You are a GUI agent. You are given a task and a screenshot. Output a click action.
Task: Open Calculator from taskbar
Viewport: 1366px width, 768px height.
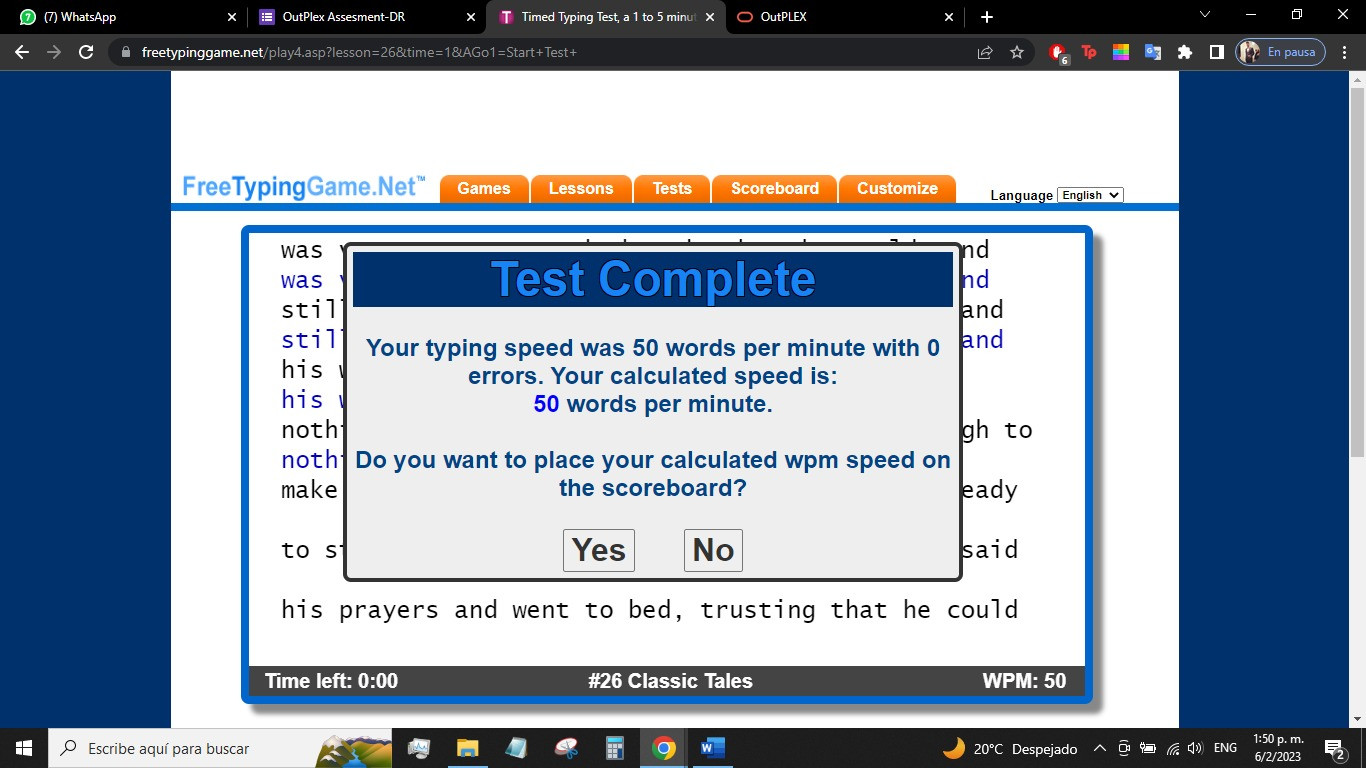[x=614, y=748]
